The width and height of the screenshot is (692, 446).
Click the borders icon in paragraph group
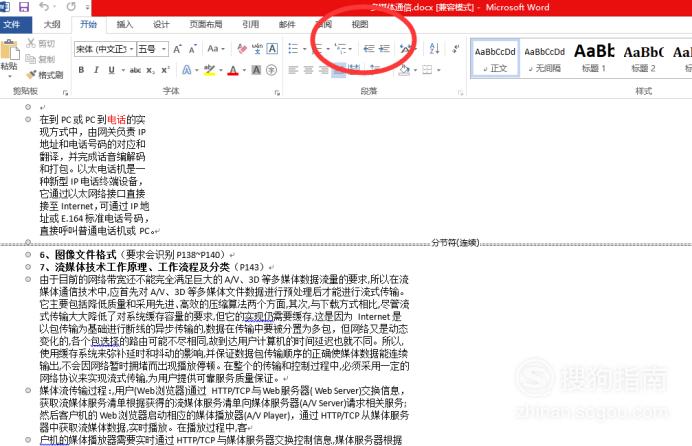click(x=427, y=70)
